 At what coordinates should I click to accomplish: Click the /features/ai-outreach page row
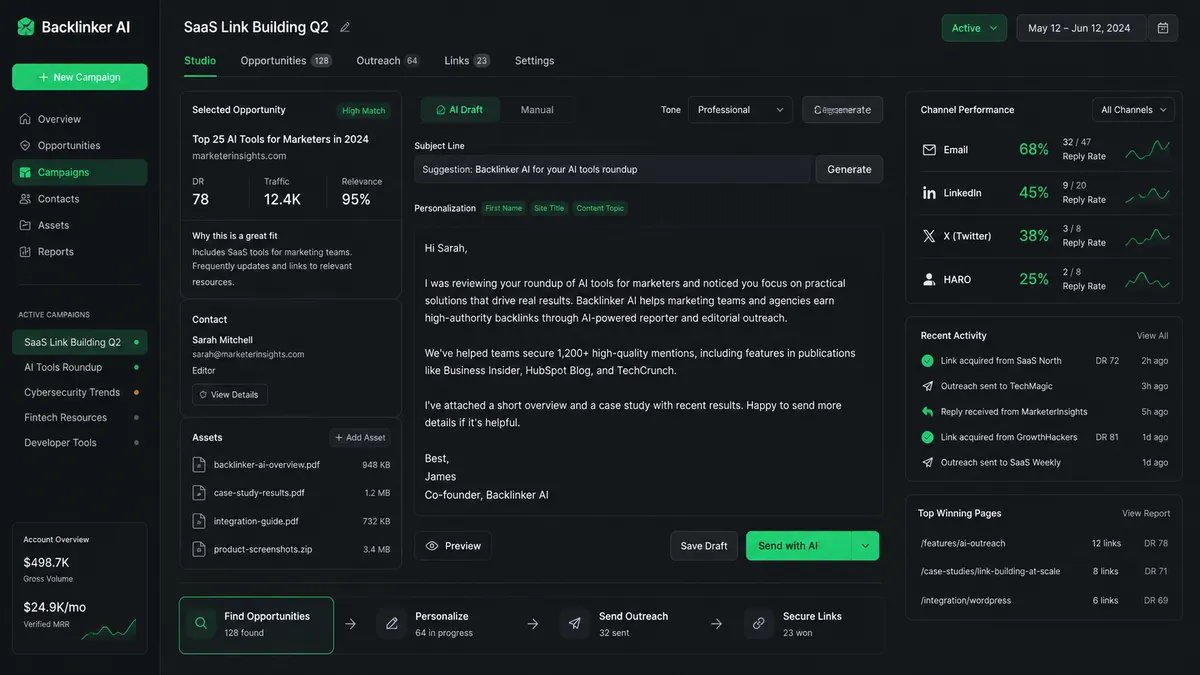[x=1044, y=543]
